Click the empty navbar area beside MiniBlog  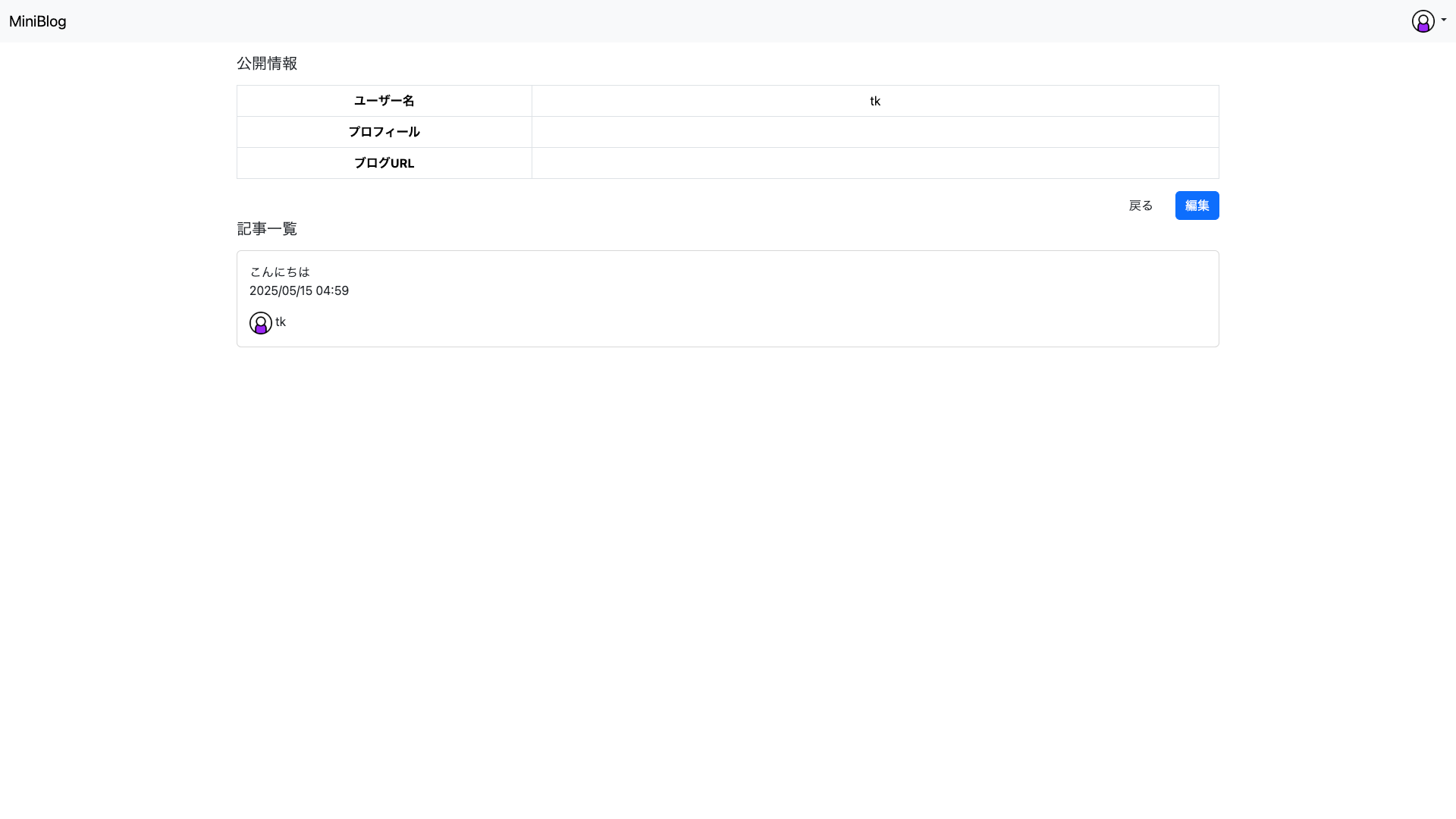point(682,21)
